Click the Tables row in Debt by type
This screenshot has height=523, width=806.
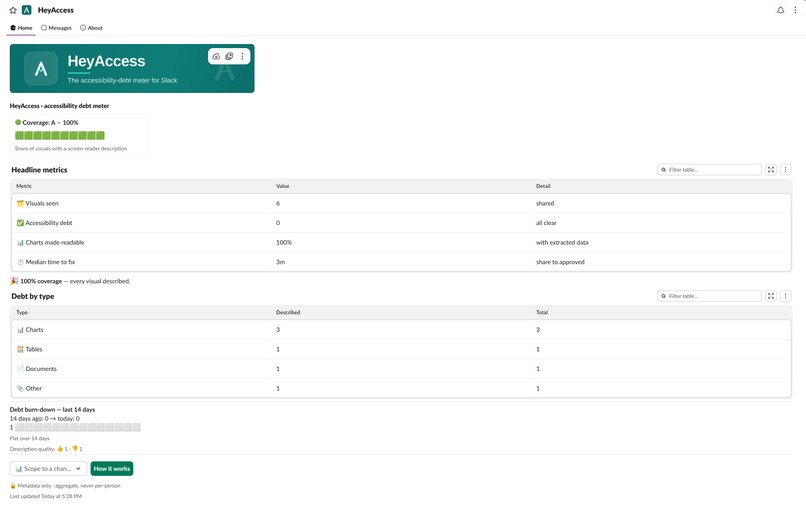pos(401,350)
